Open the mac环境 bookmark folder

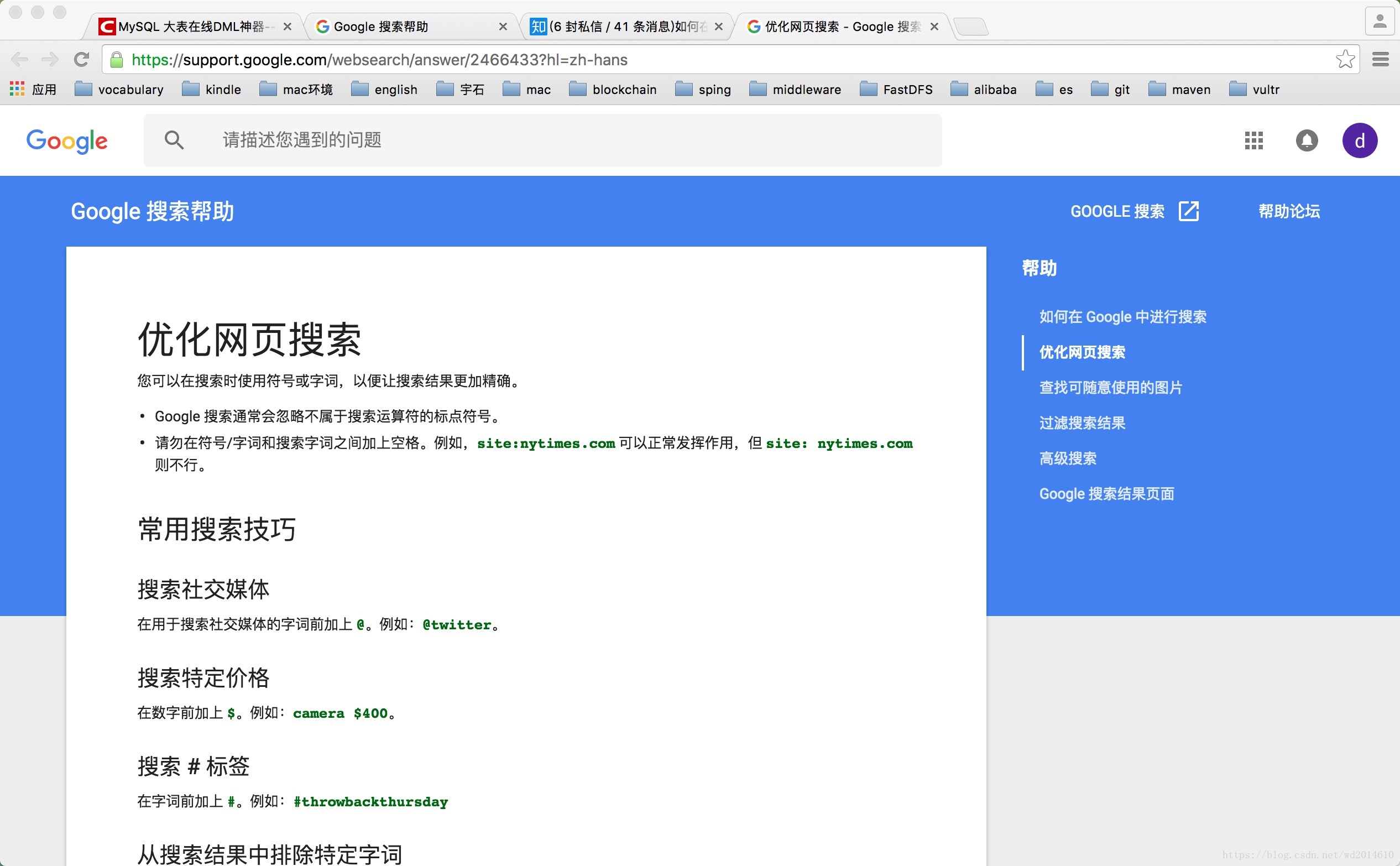pyautogui.click(x=296, y=90)
